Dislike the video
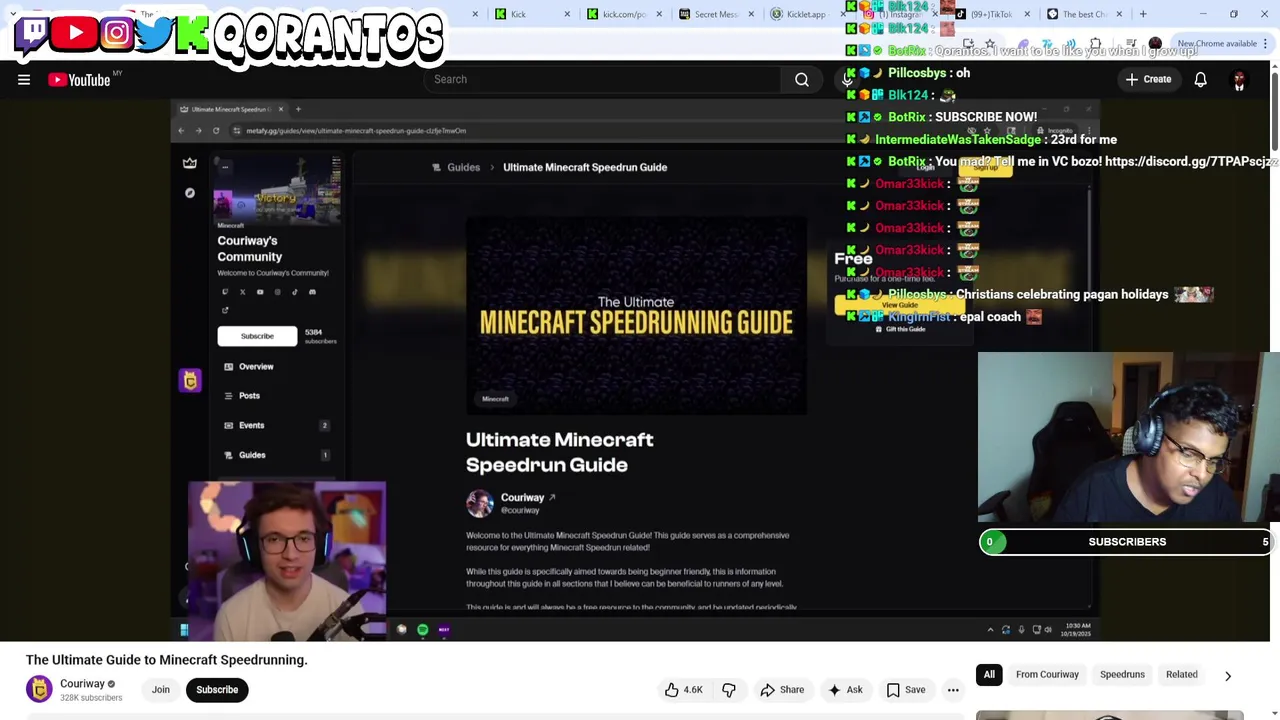 pyautogui.click(x=729, y=689)
